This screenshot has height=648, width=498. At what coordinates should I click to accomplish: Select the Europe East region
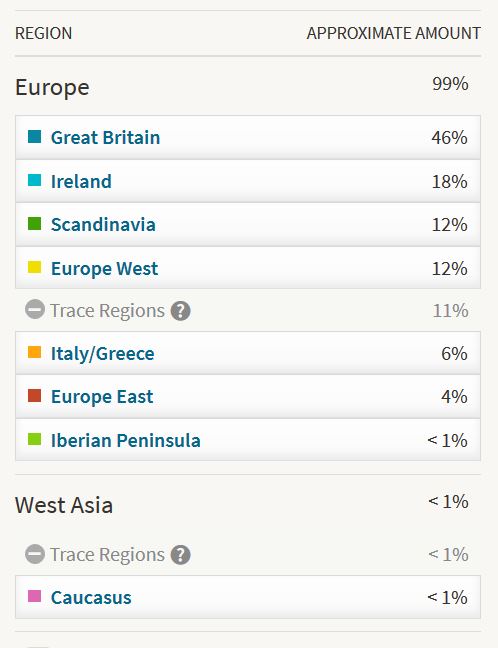(x=102, y=397)
